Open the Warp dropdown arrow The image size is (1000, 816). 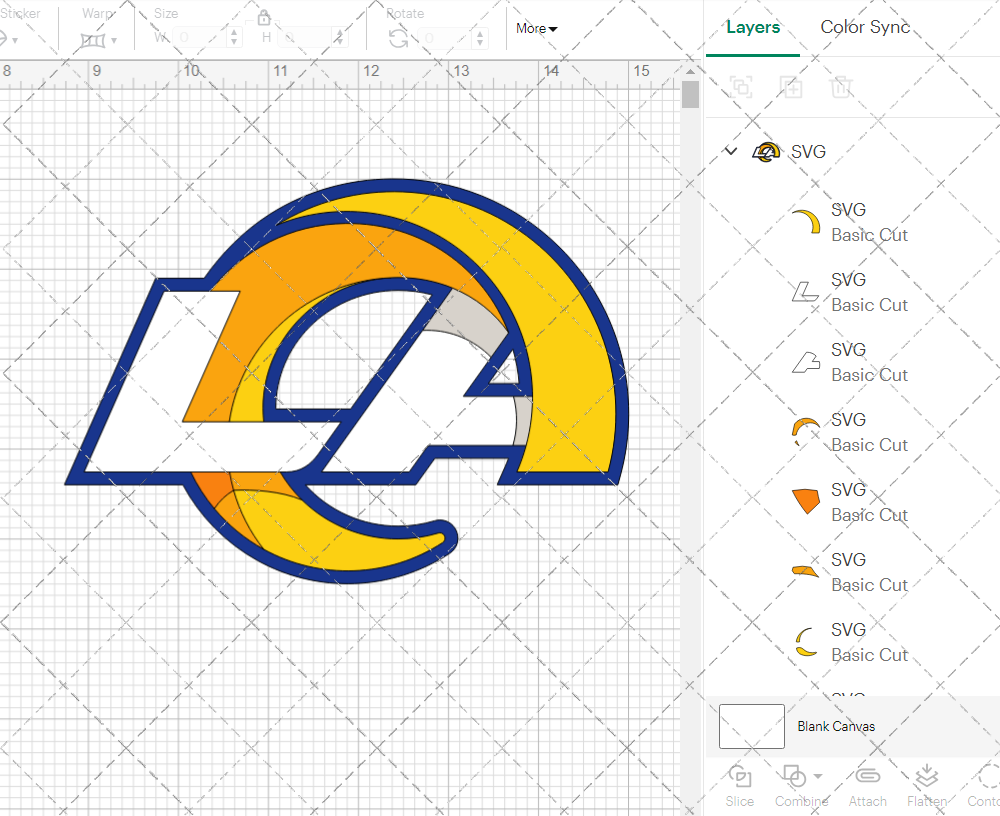point(114,41)
